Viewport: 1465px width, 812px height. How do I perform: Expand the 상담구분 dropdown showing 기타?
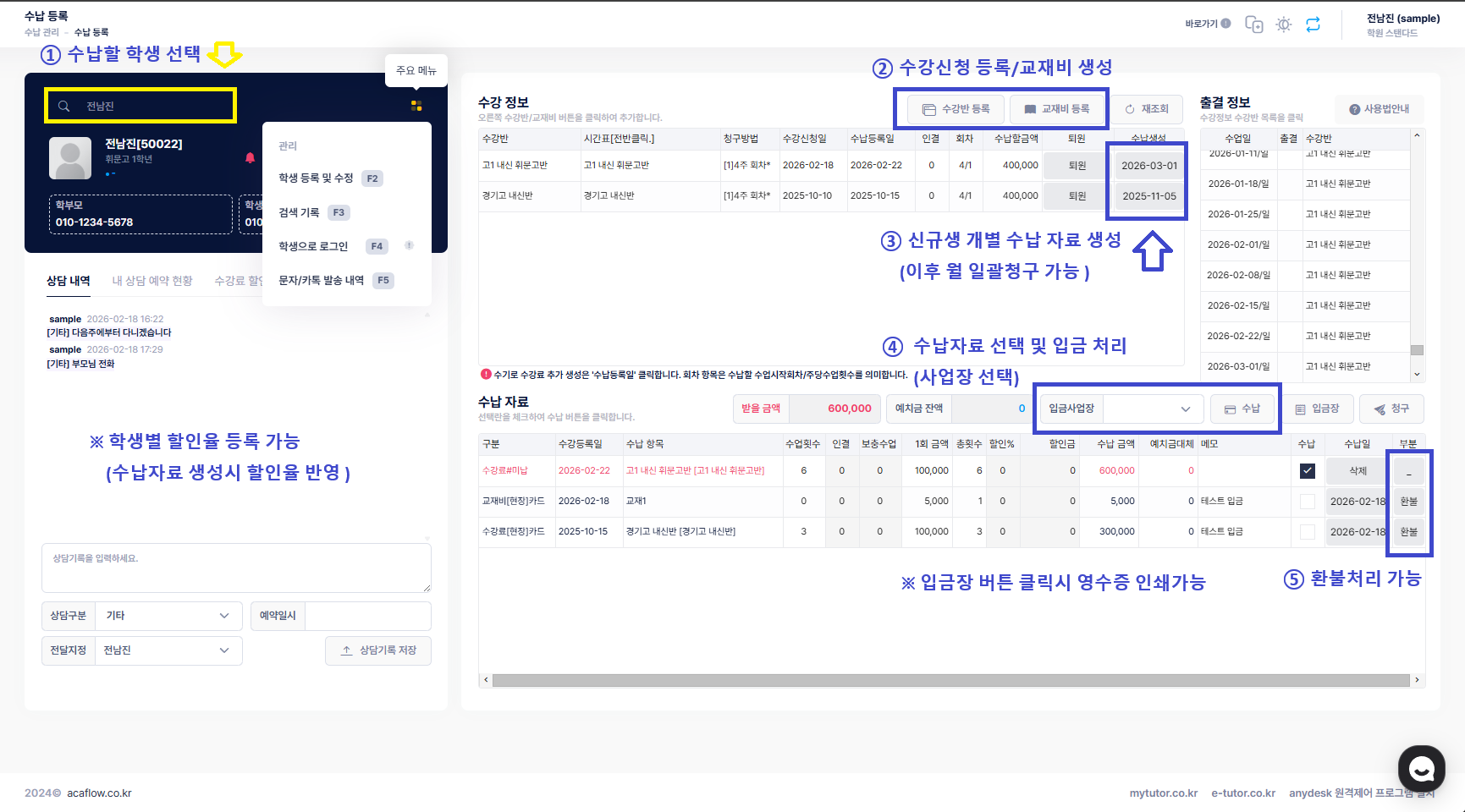tap(168, 616)
